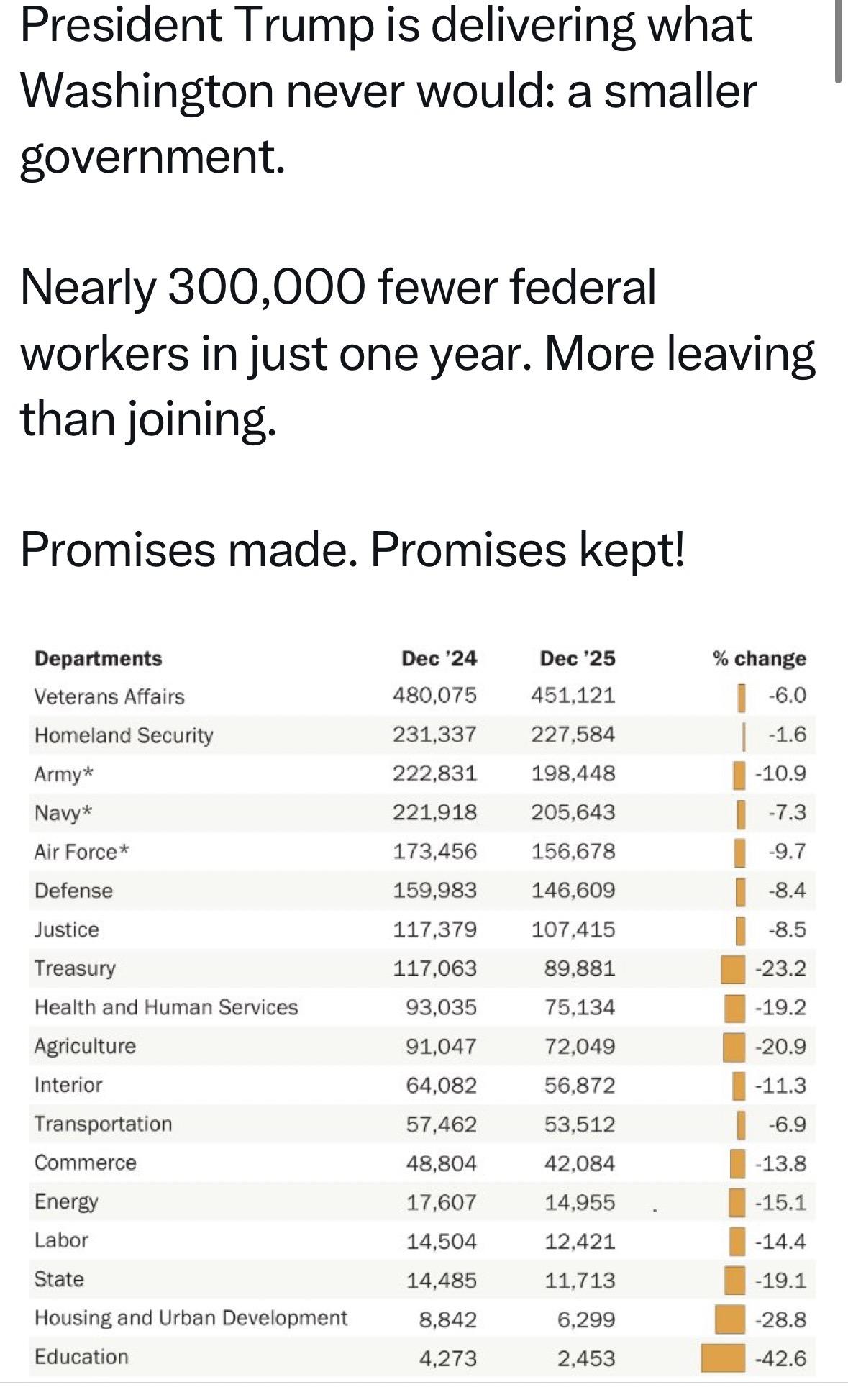This screenshot has height=1400, width=848.
Task: Click the Agriculture percent change orange bar
Action: pos(734,1046)
